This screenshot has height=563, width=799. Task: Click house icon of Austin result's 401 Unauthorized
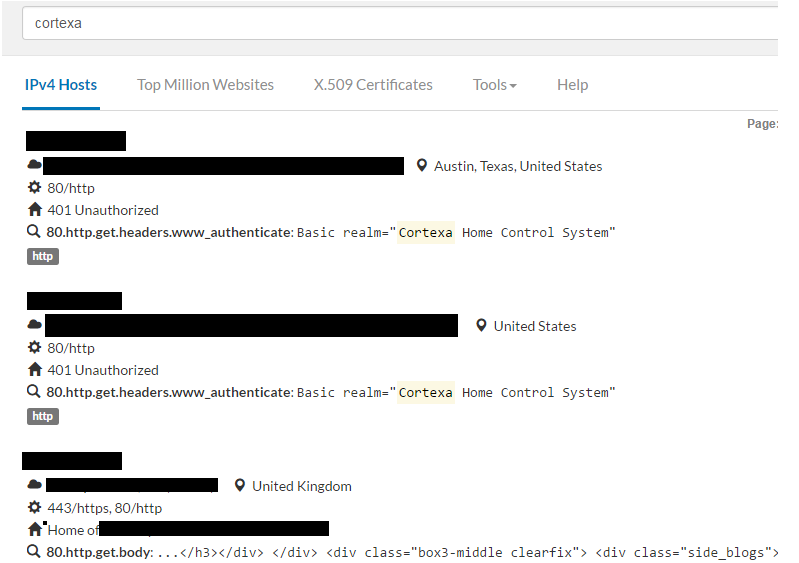coord(35,209)
